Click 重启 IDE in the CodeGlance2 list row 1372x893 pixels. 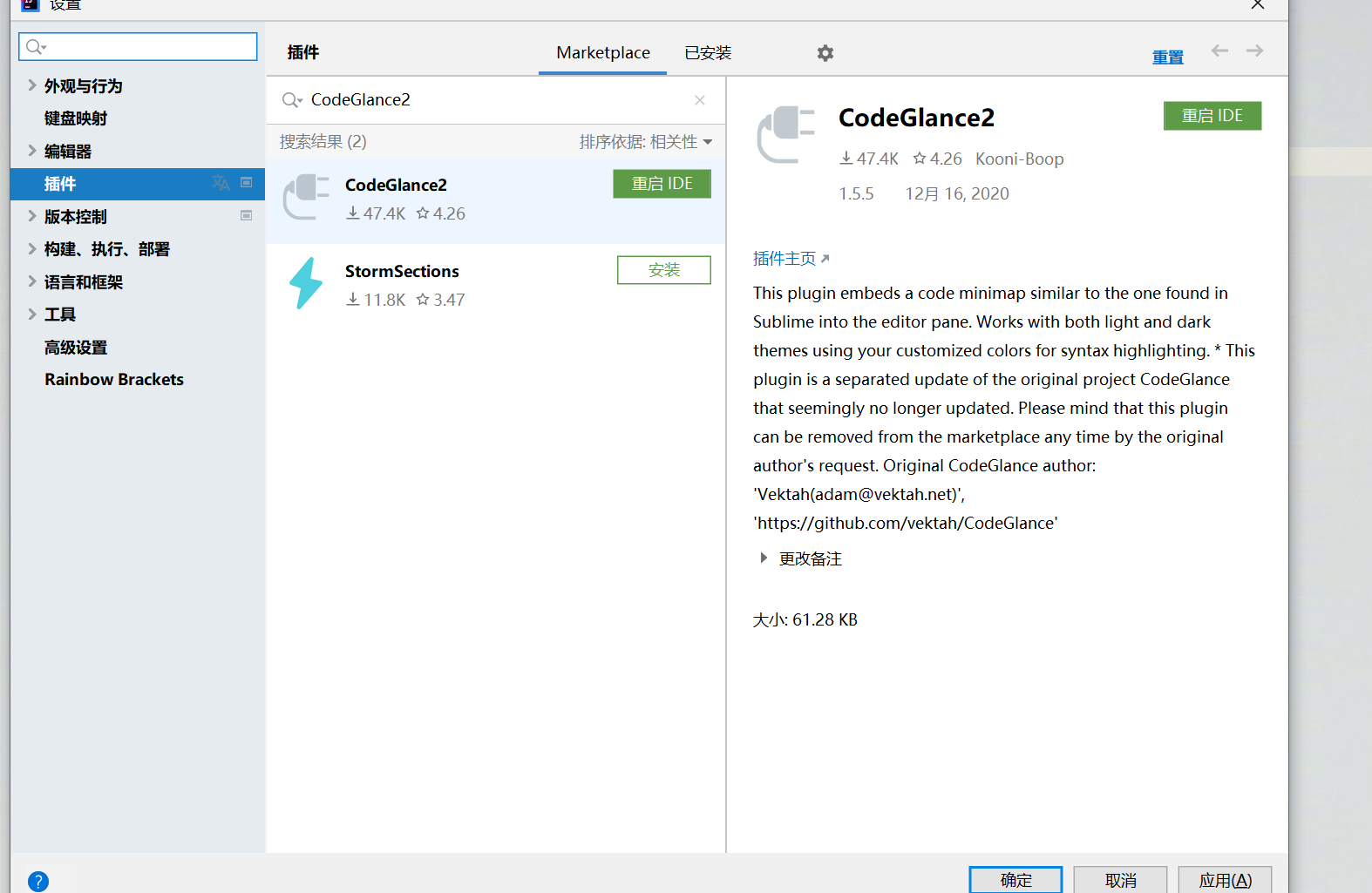pyautogui.click(x=662, y=184)
